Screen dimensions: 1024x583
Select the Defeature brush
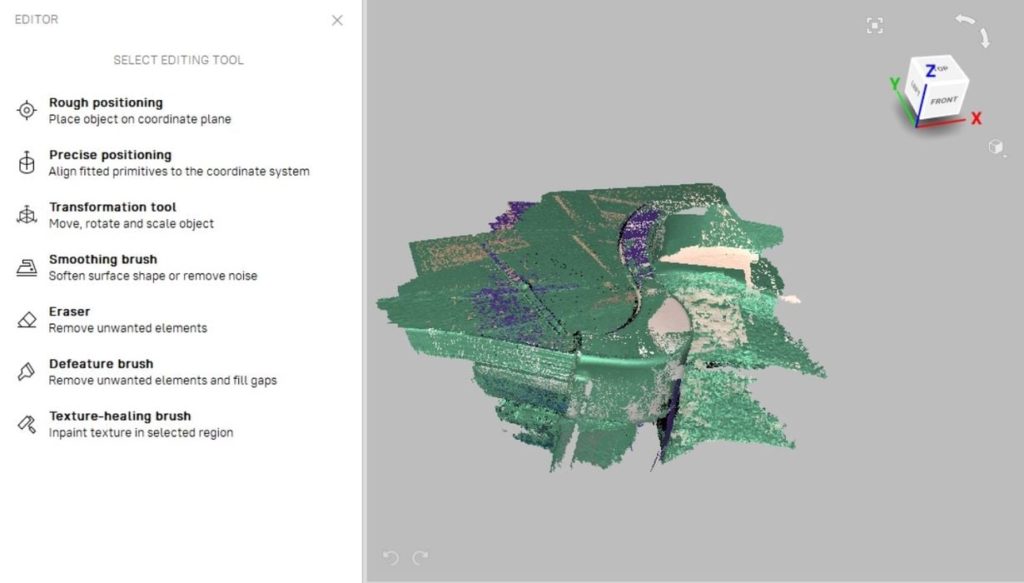(x=27, y=371)
